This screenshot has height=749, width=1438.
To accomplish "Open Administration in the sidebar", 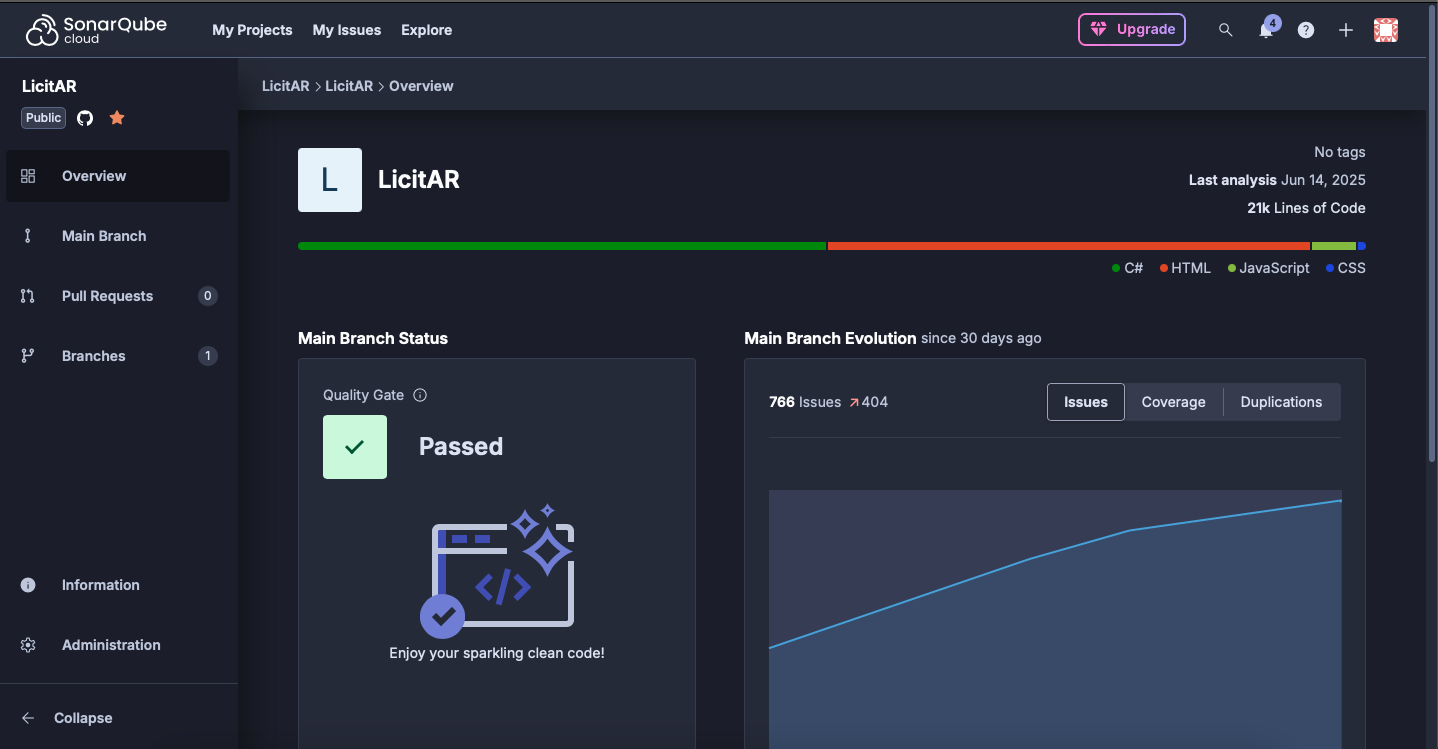I will (x=118, y=645).
